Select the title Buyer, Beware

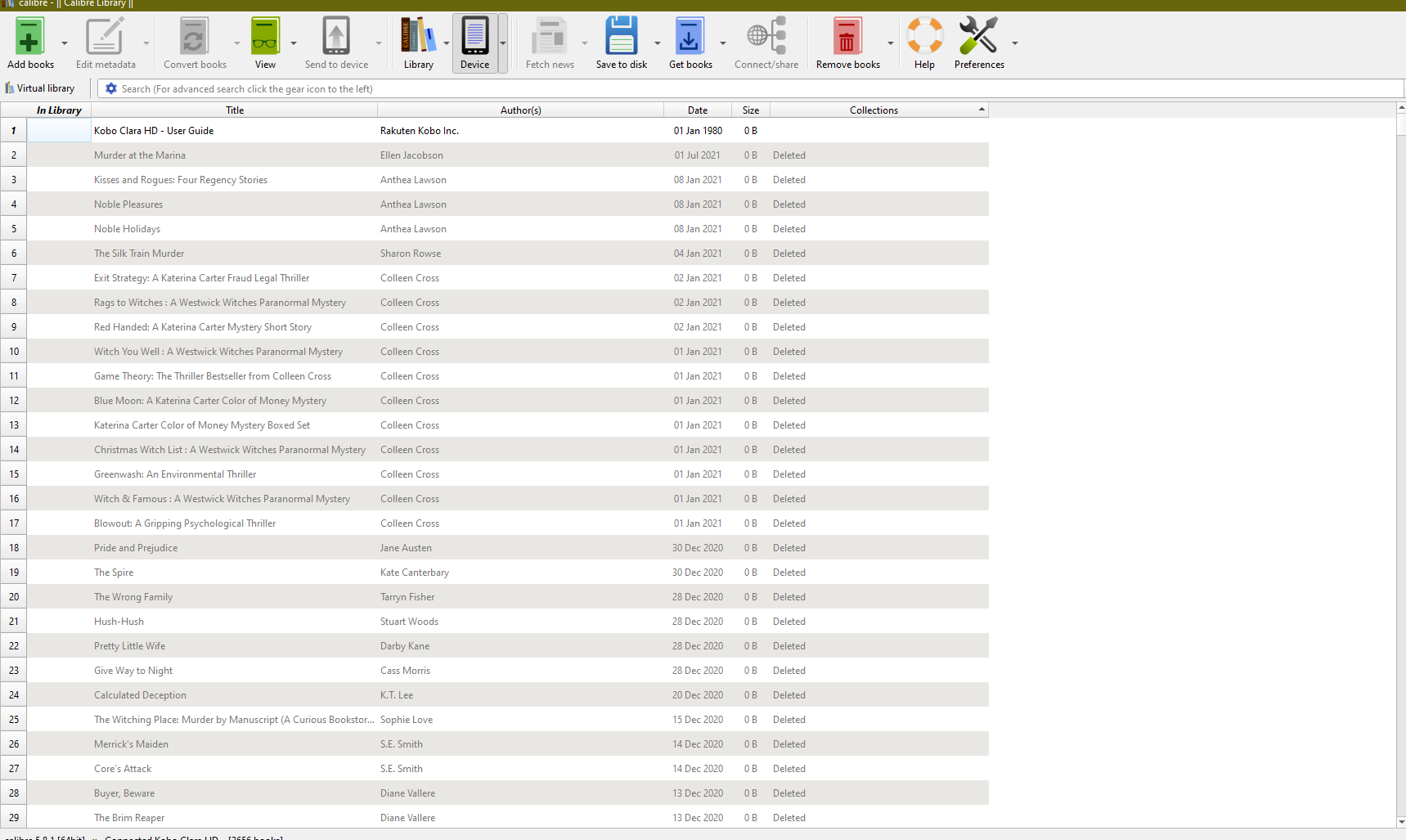[x=124, y=793]
